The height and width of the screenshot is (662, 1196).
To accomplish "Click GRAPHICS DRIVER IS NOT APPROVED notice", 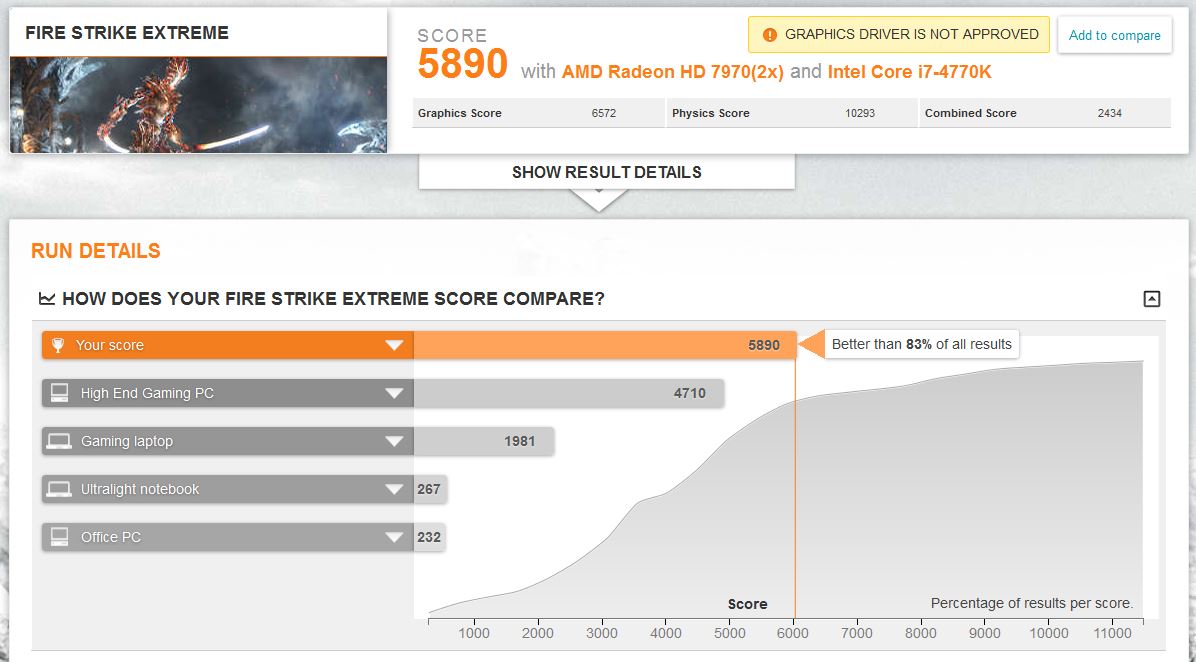I will [899, 35].
